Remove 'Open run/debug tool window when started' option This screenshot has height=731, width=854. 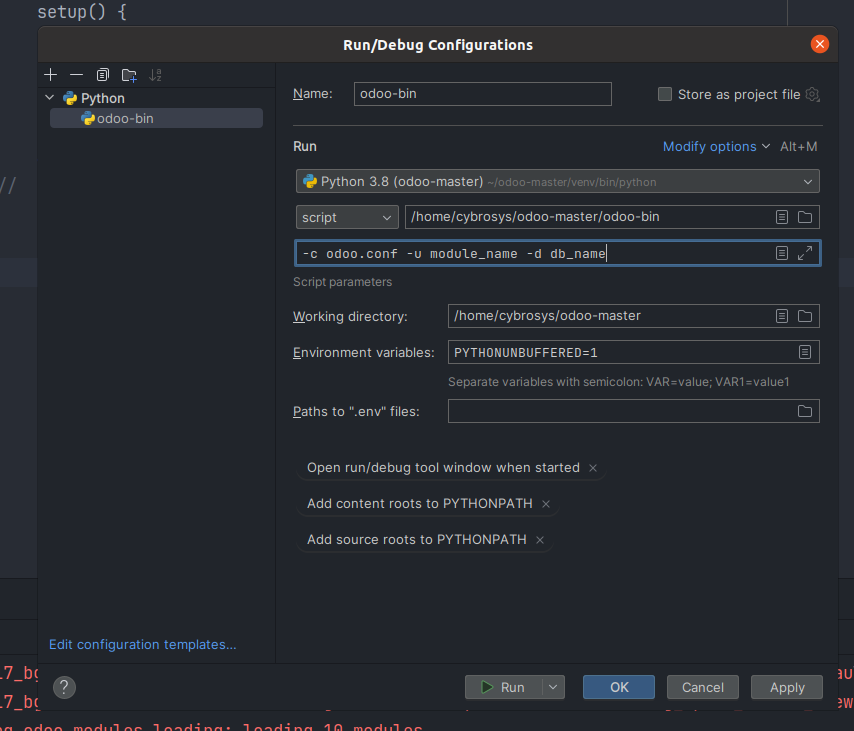tap(593, 468)
